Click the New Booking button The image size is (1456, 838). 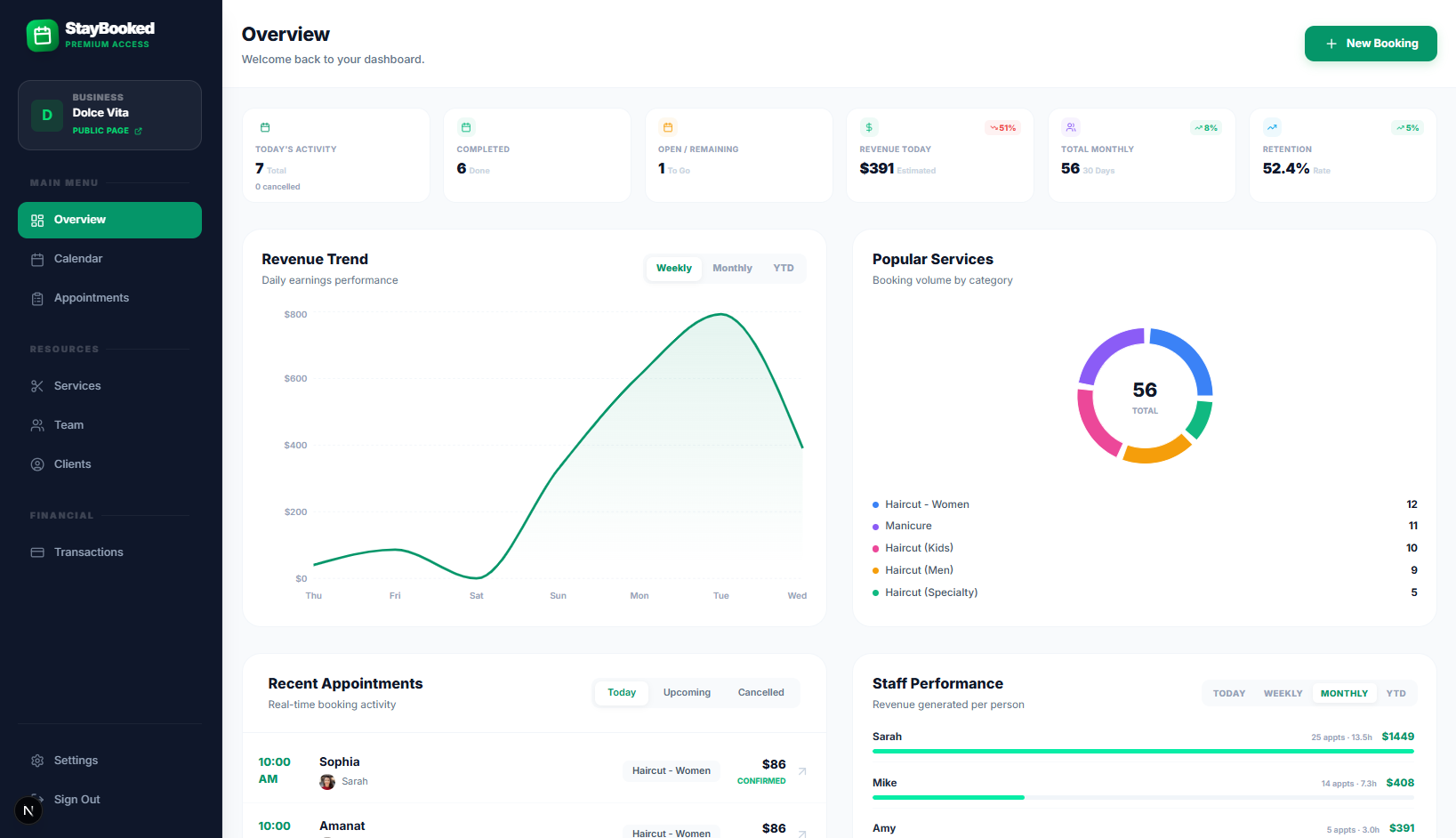click(1370, 43)
